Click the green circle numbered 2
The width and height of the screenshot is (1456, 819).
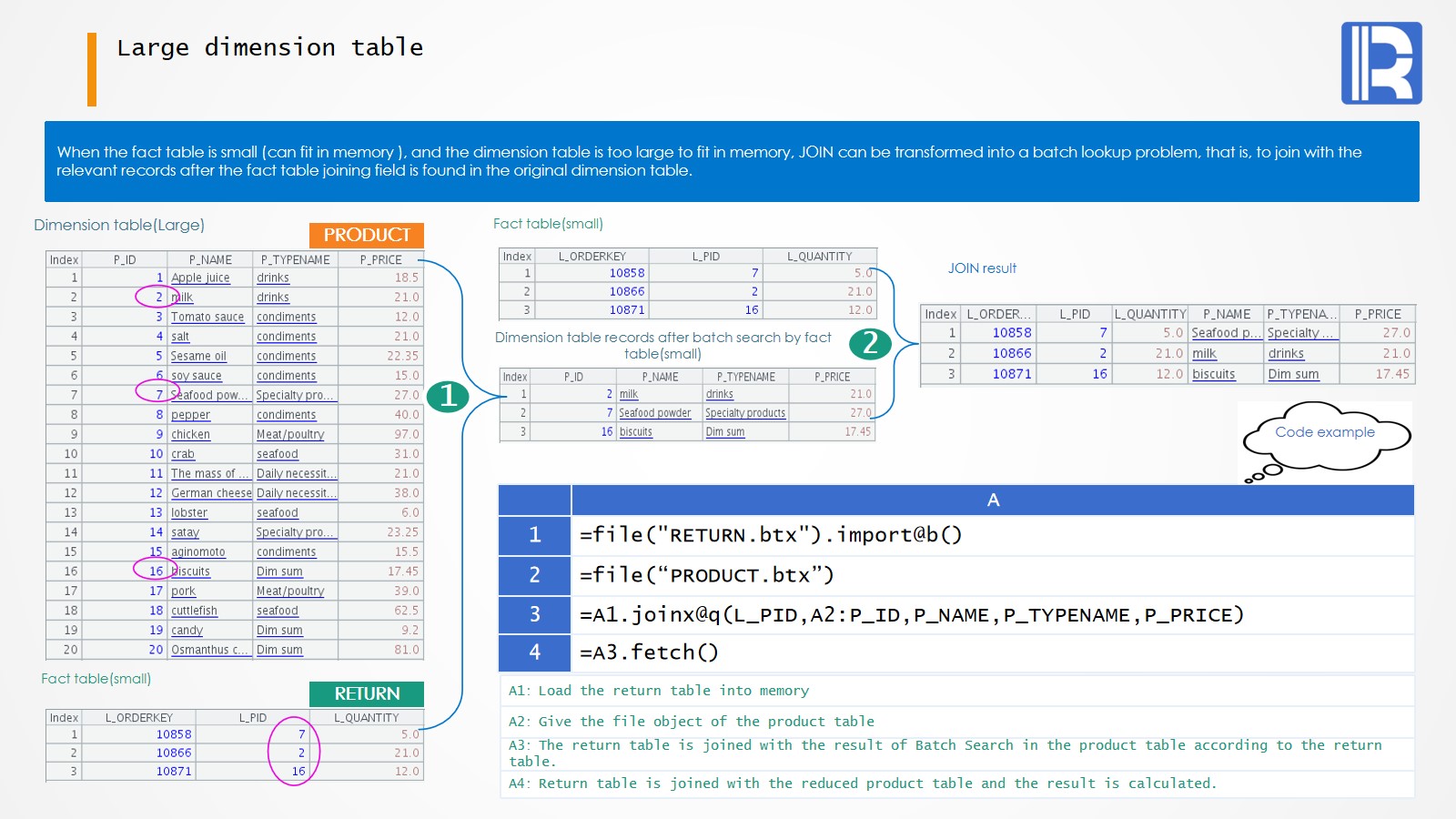(x=870, y=343)
